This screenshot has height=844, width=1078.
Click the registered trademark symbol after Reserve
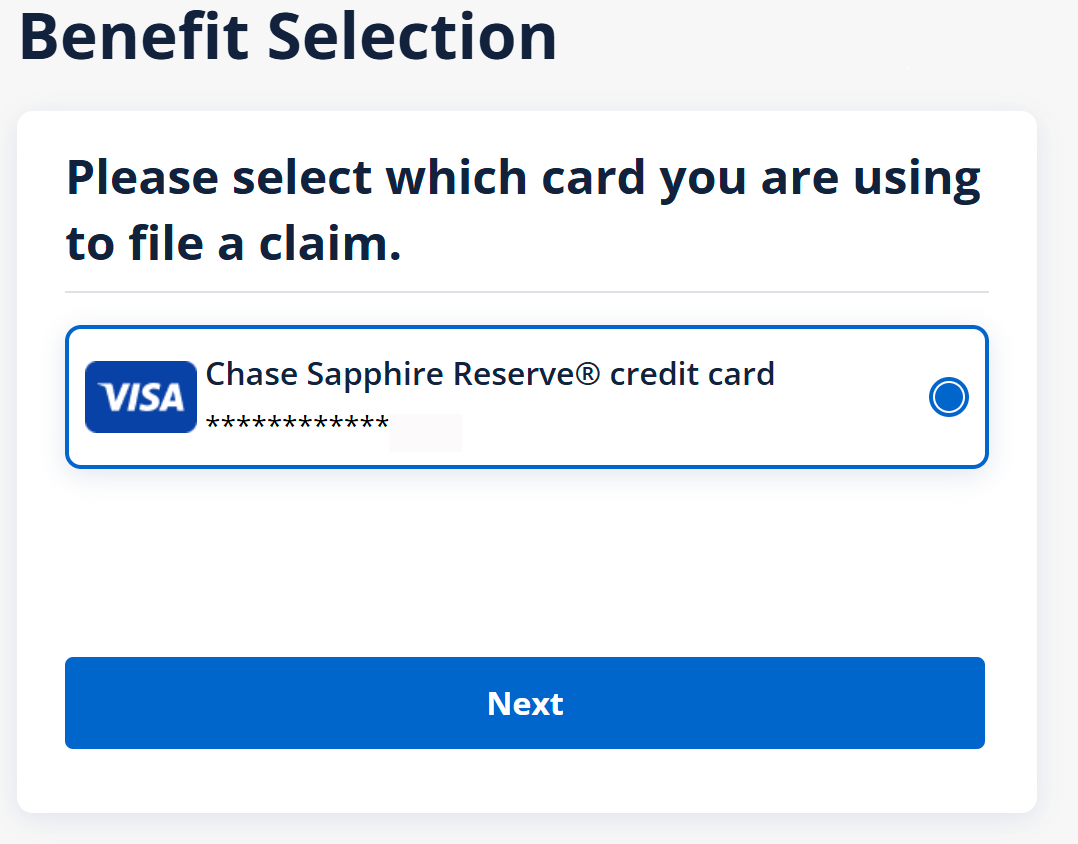[590, 374]
